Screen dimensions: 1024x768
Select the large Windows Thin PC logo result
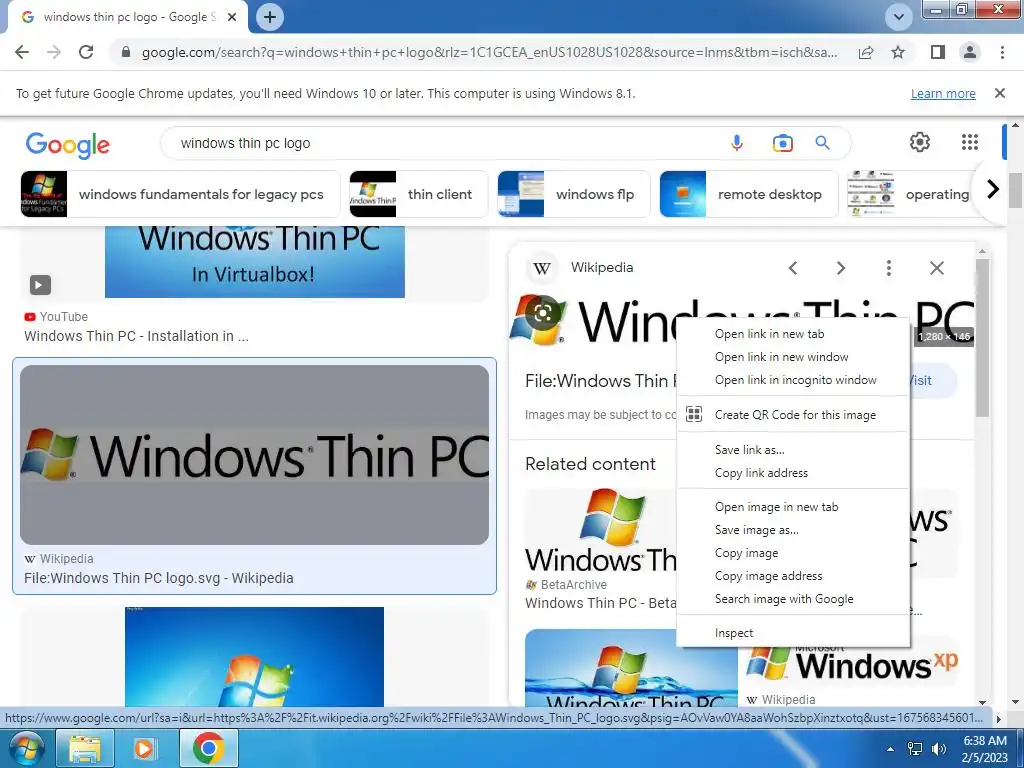254,455
